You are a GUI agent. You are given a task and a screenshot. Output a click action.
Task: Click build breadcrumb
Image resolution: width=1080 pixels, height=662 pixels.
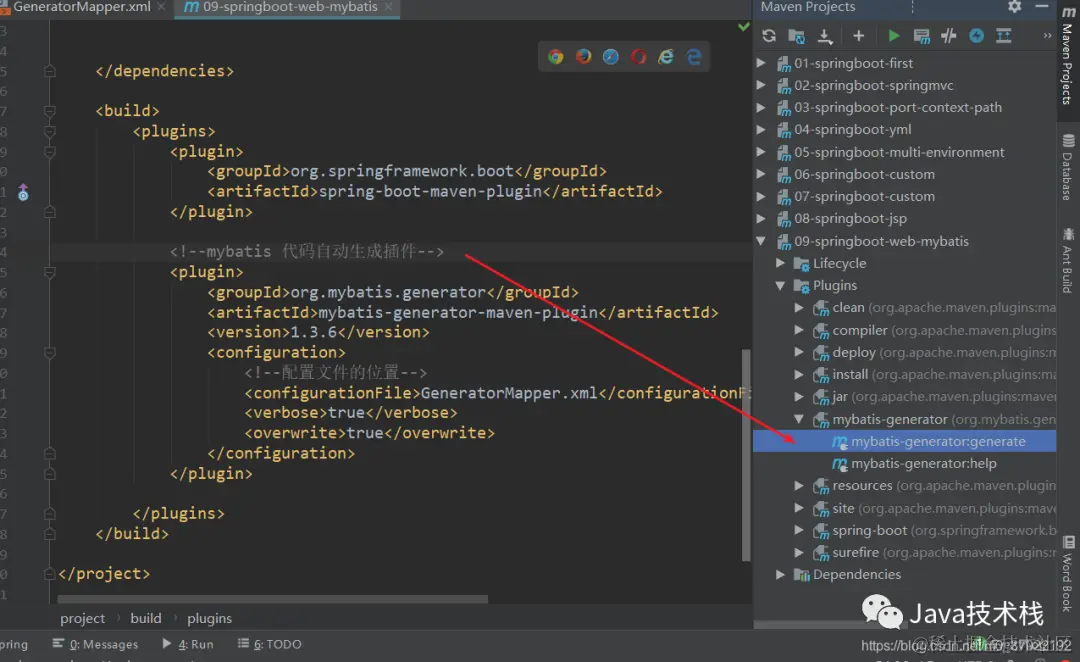146,619
